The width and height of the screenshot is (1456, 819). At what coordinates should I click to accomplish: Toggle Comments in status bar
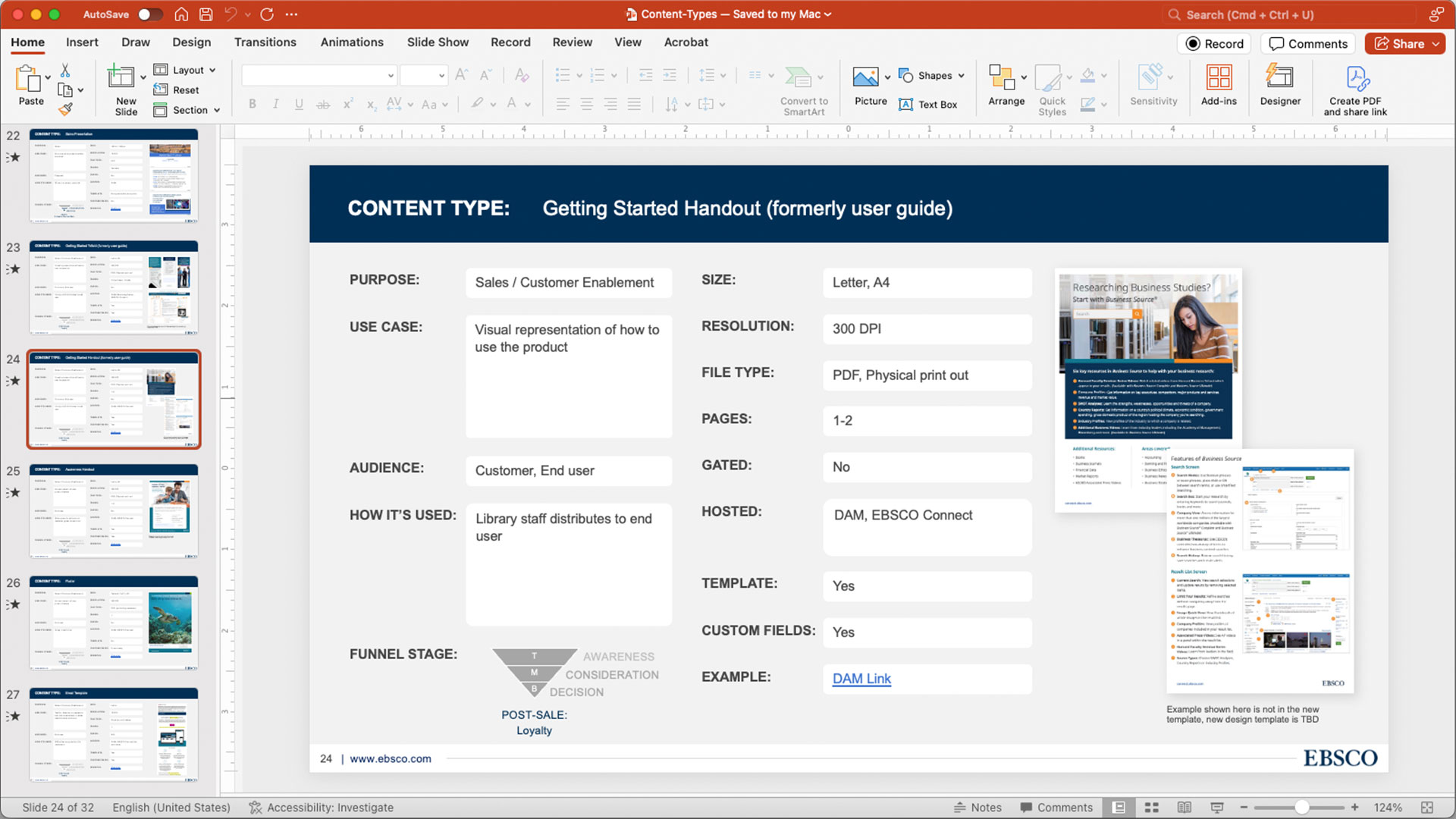click(1056, 808)
